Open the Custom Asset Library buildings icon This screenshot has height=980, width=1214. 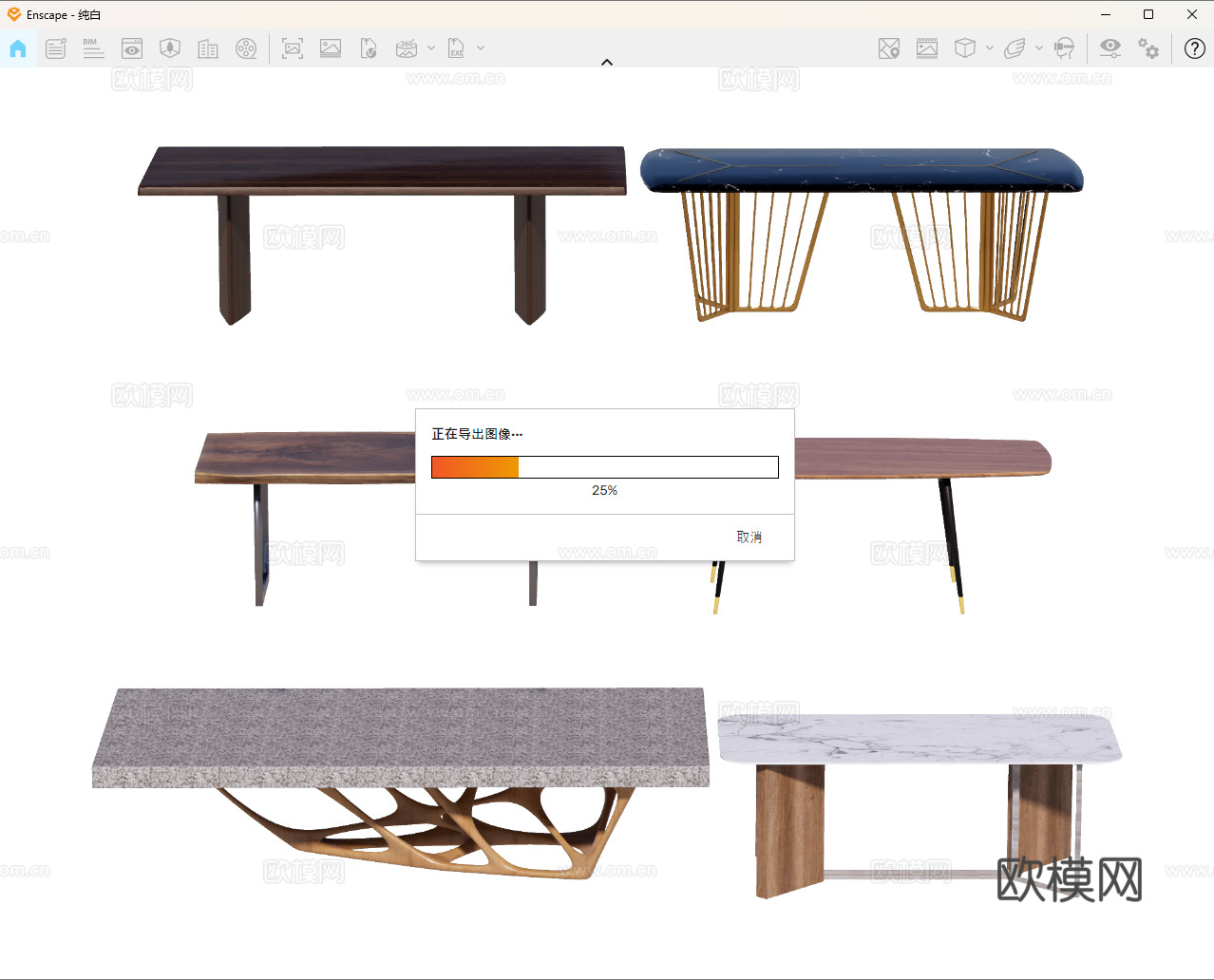pos(208,48)
